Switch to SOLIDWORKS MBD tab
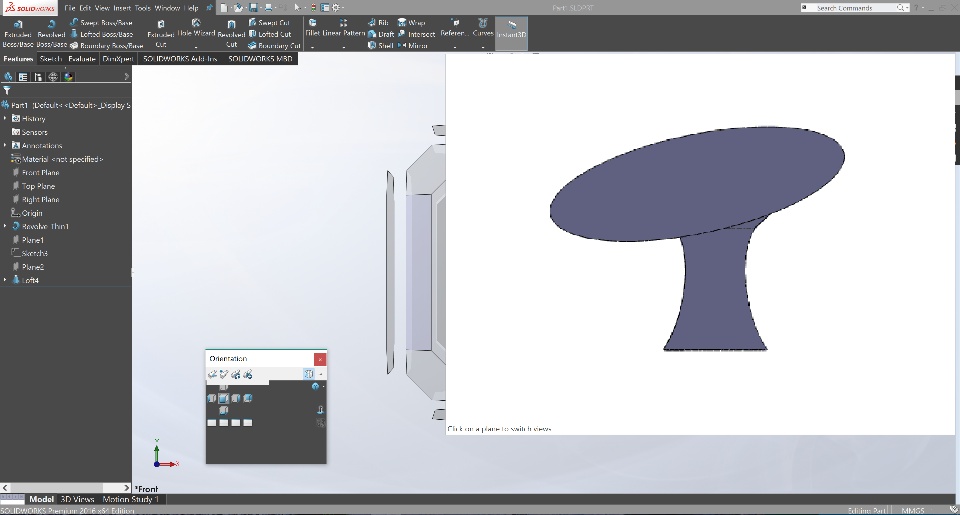 click(x=260, y=59)
